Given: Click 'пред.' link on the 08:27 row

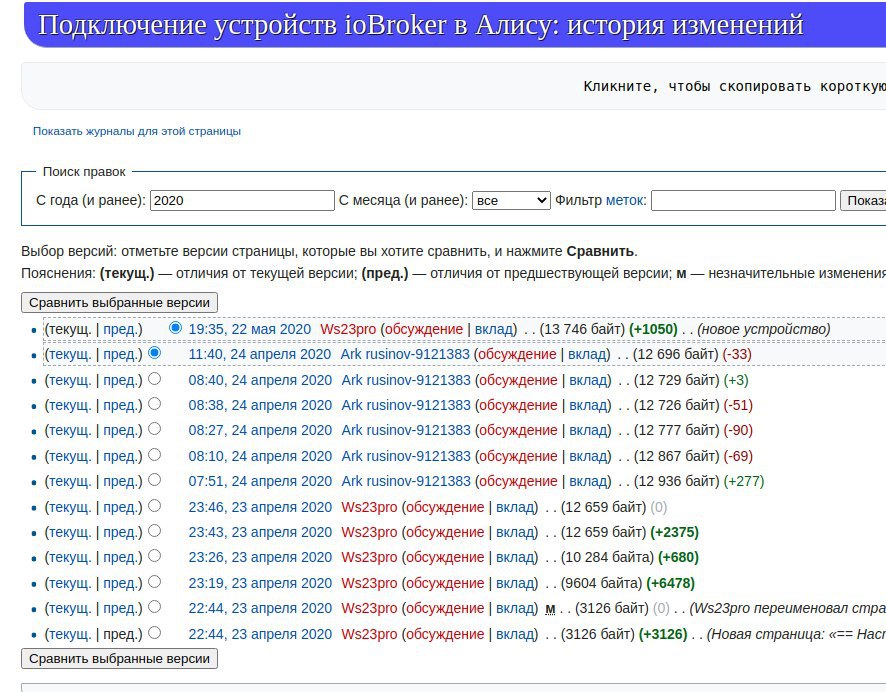Looking at the screenshot, I should [x=120, y=430].
